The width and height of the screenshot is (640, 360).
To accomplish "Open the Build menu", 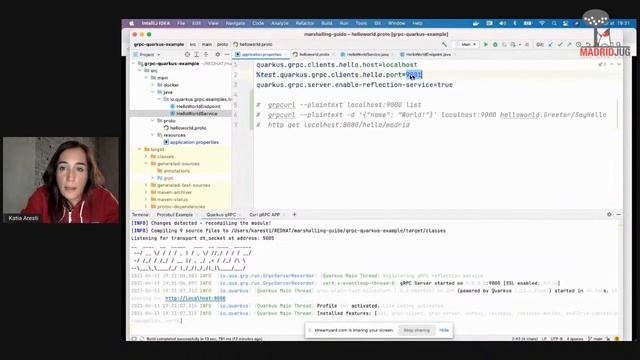I will point(327,23).
